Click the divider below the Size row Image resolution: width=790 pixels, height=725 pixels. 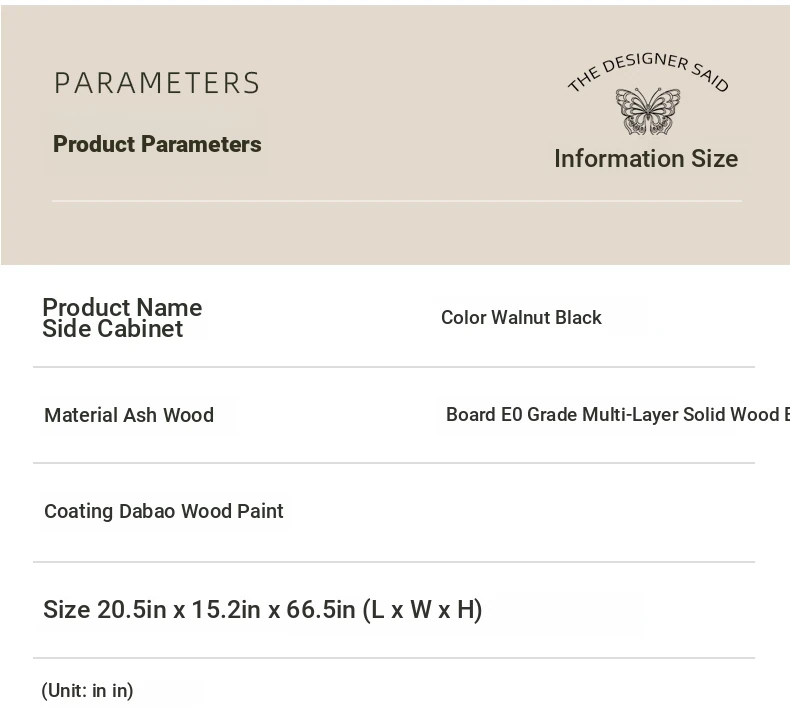click(394, 658)
